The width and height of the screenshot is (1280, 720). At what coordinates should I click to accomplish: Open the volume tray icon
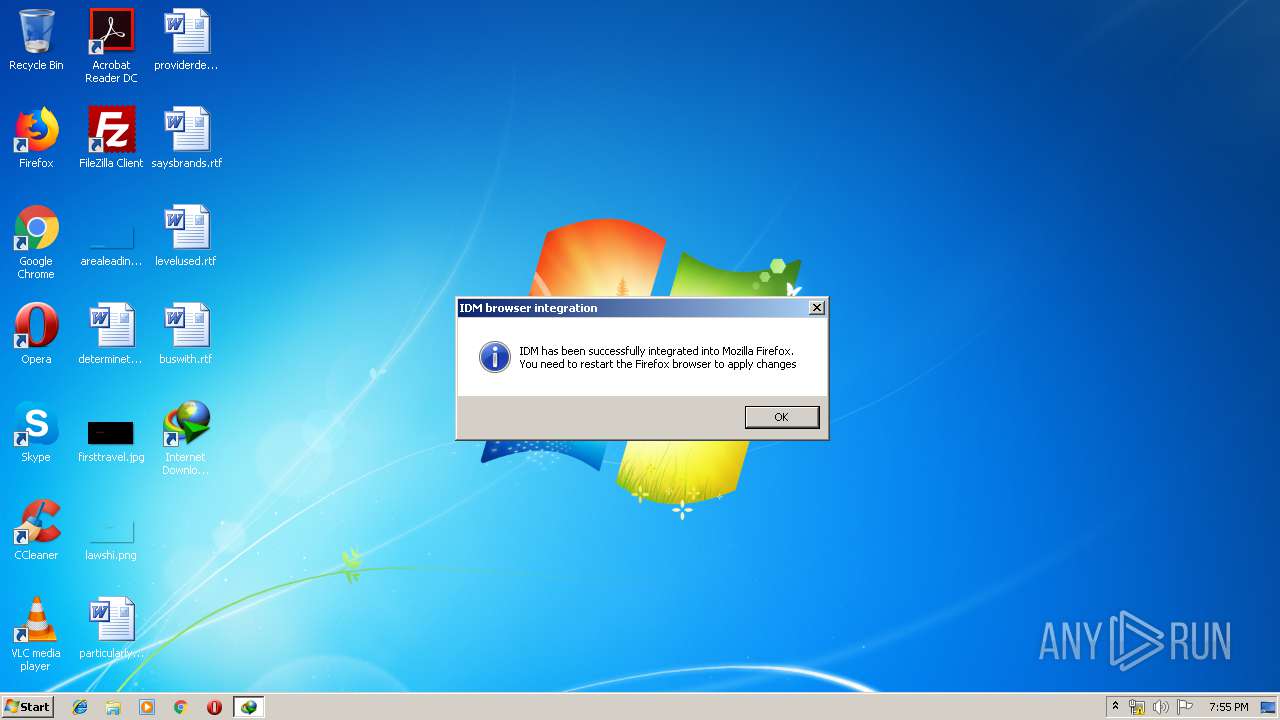(1161, 707)
